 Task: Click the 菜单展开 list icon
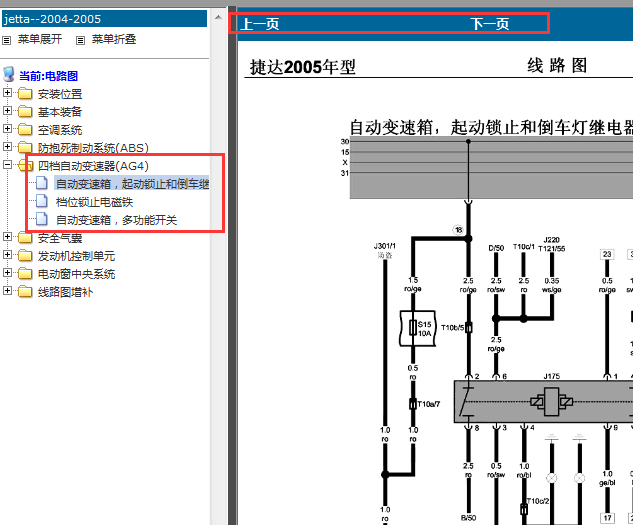tap(6, 40)
